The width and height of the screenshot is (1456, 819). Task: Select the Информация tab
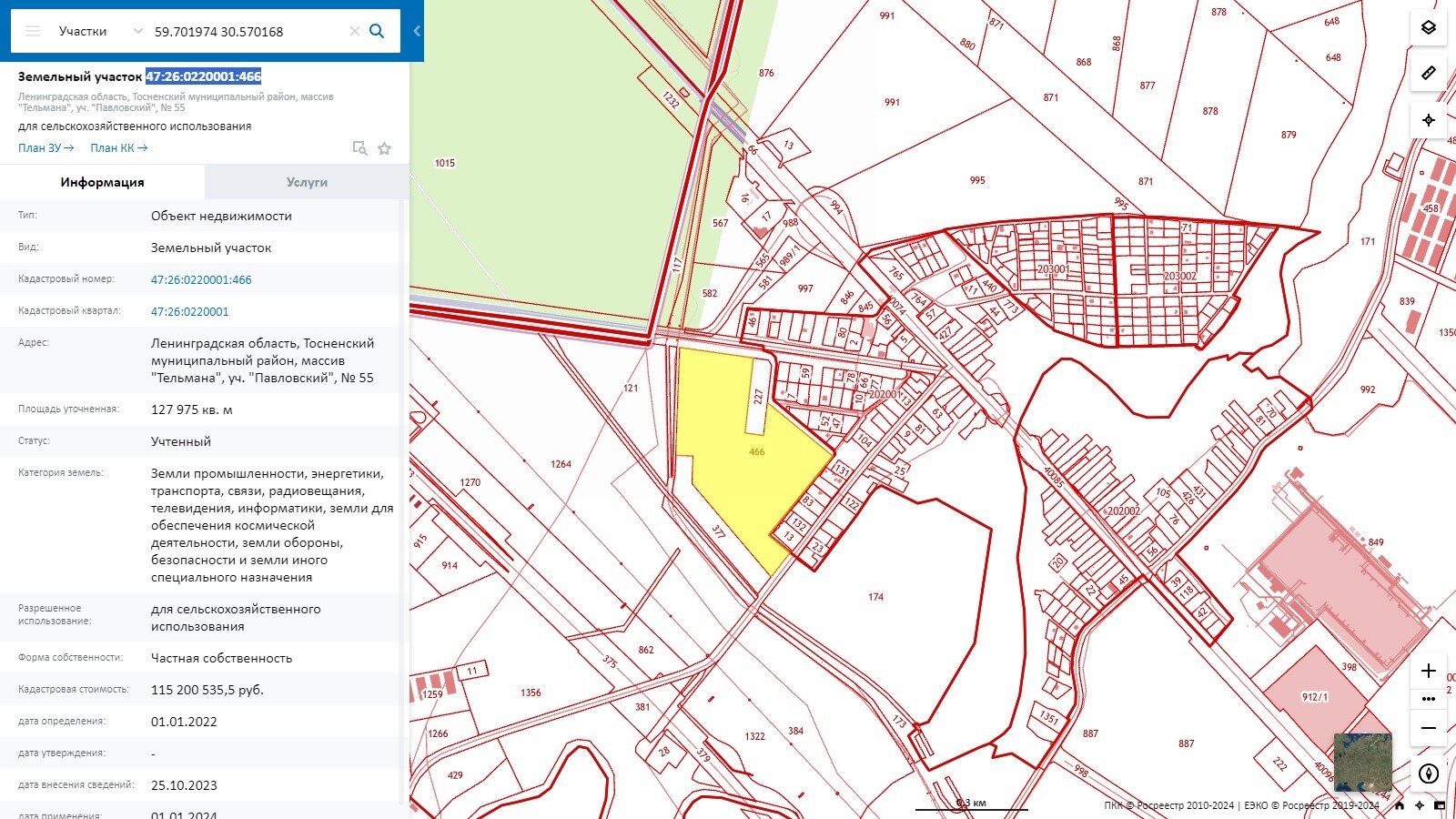(102, 182)
